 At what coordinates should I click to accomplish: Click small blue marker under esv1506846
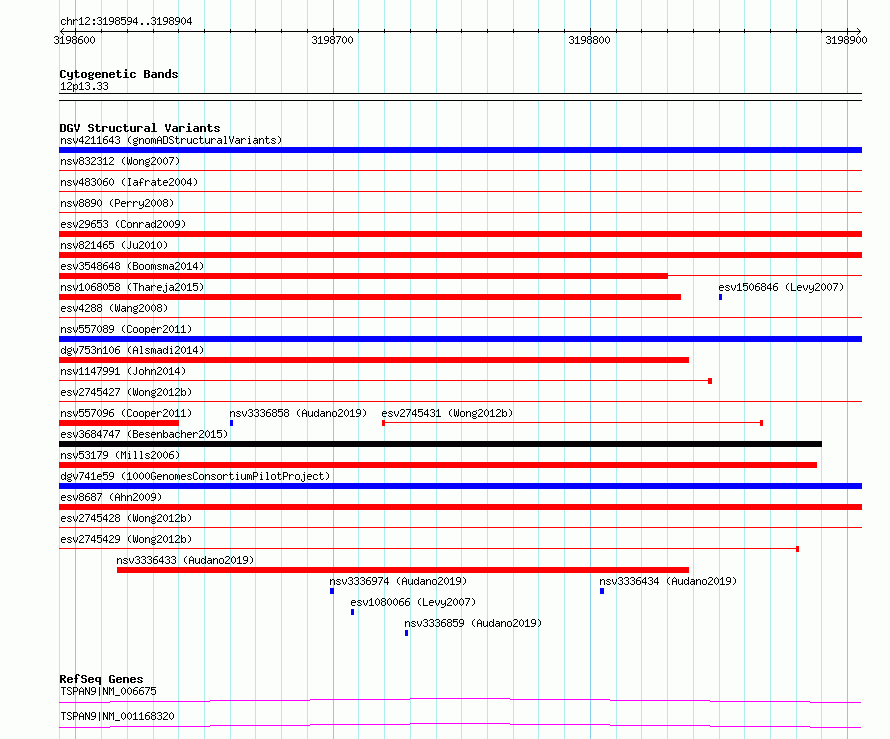click(x=721, y=297)
